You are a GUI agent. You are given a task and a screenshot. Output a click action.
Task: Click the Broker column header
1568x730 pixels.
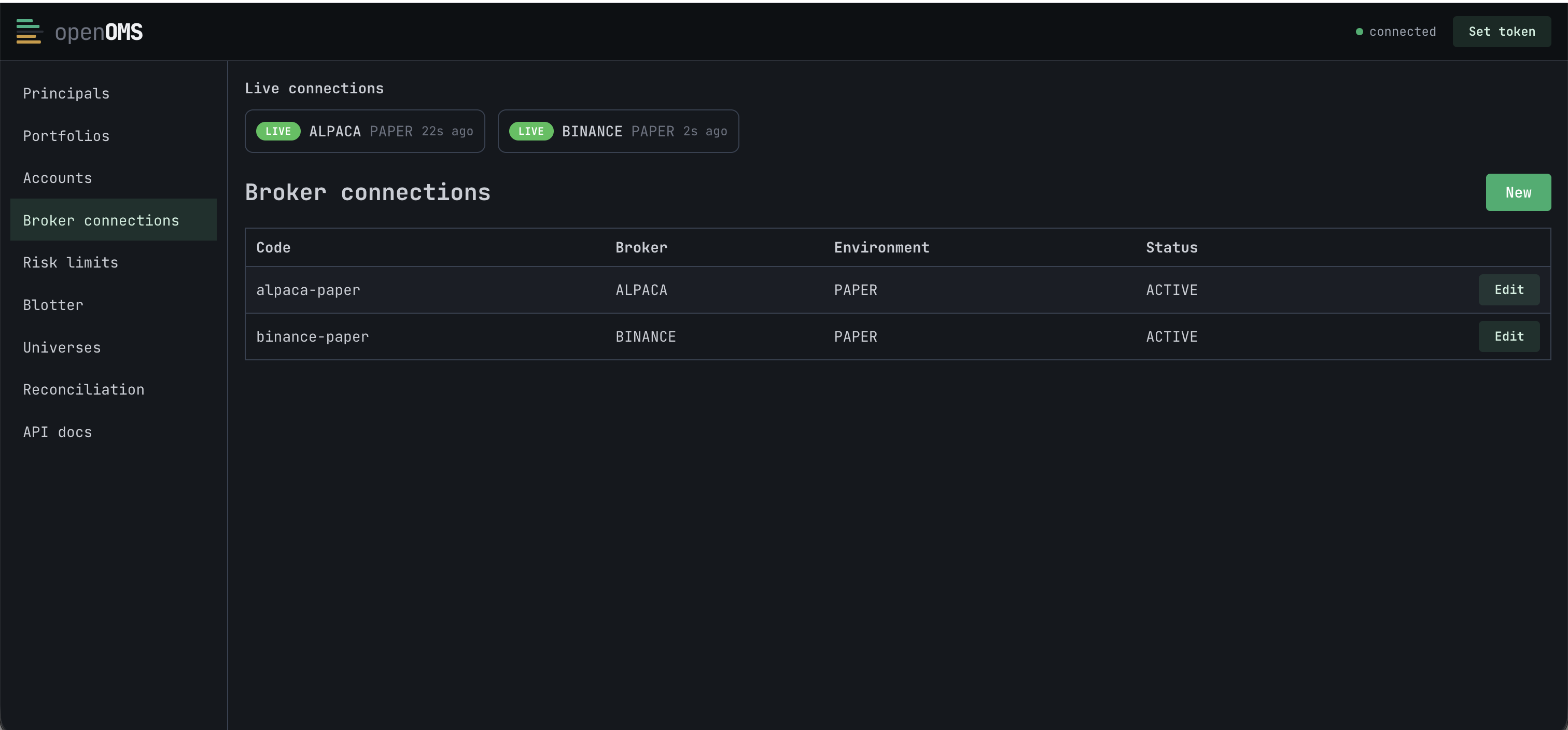coord(641,247)
